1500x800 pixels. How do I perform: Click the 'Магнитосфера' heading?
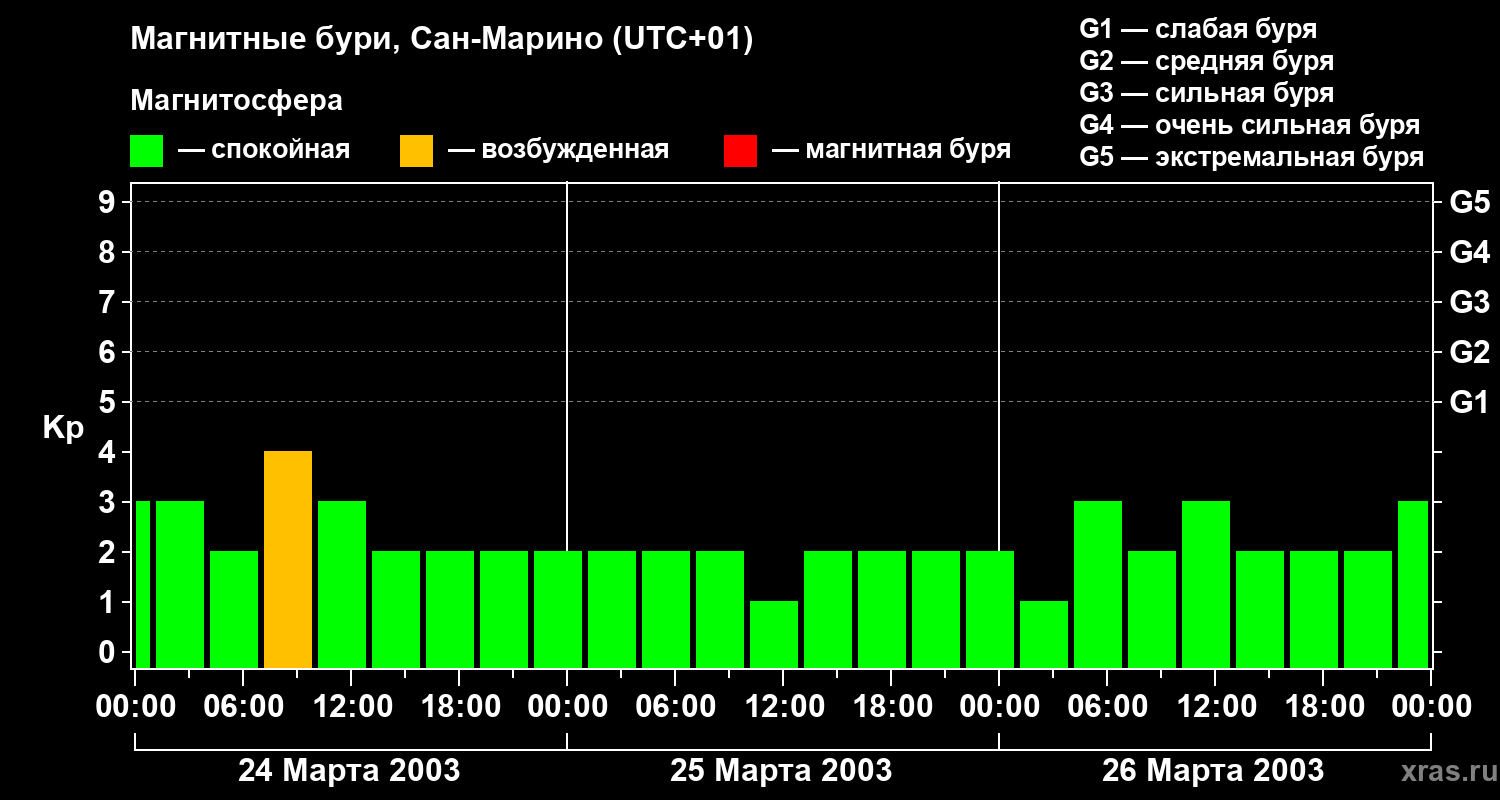click(x=237, y=101)
